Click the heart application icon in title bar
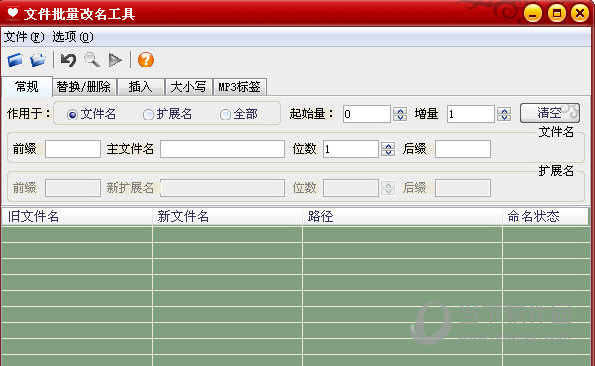The image size is (595, 366). coord(13,13)
